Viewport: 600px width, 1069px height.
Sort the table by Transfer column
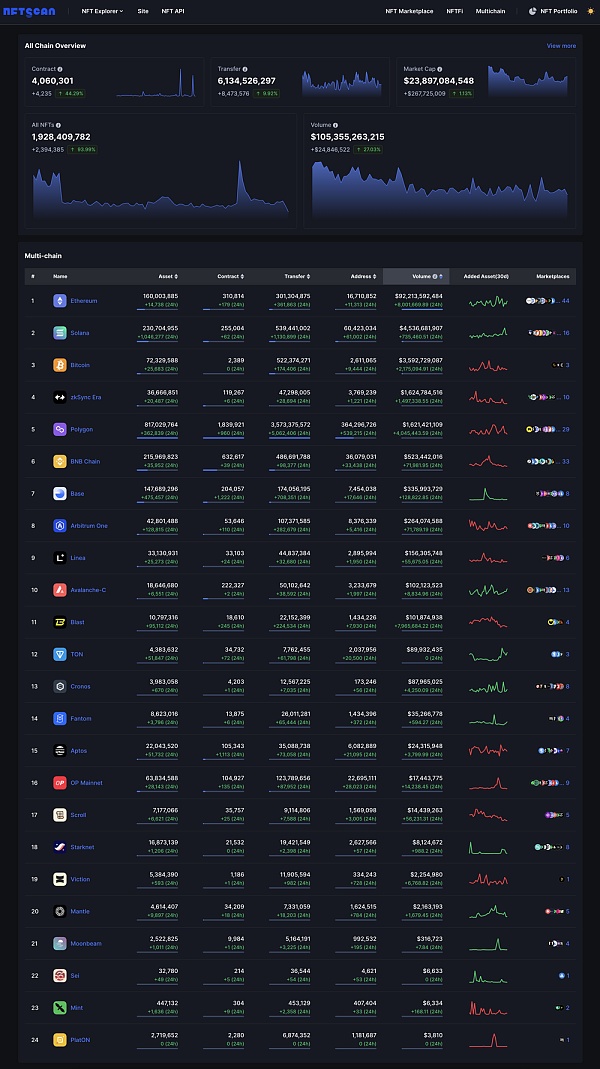tap(297, 276)
